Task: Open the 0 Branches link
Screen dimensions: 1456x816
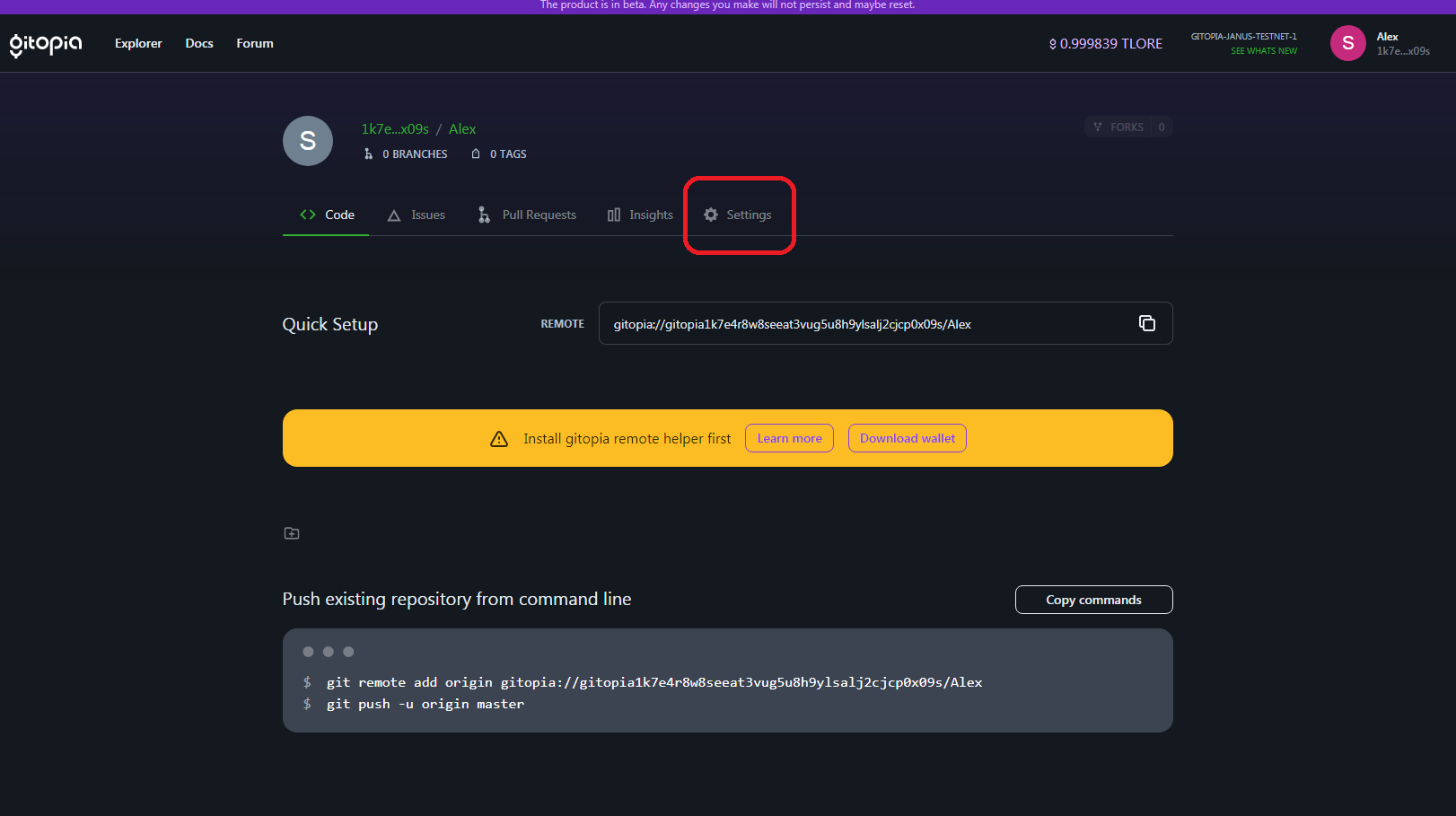Action: (406, 154)
